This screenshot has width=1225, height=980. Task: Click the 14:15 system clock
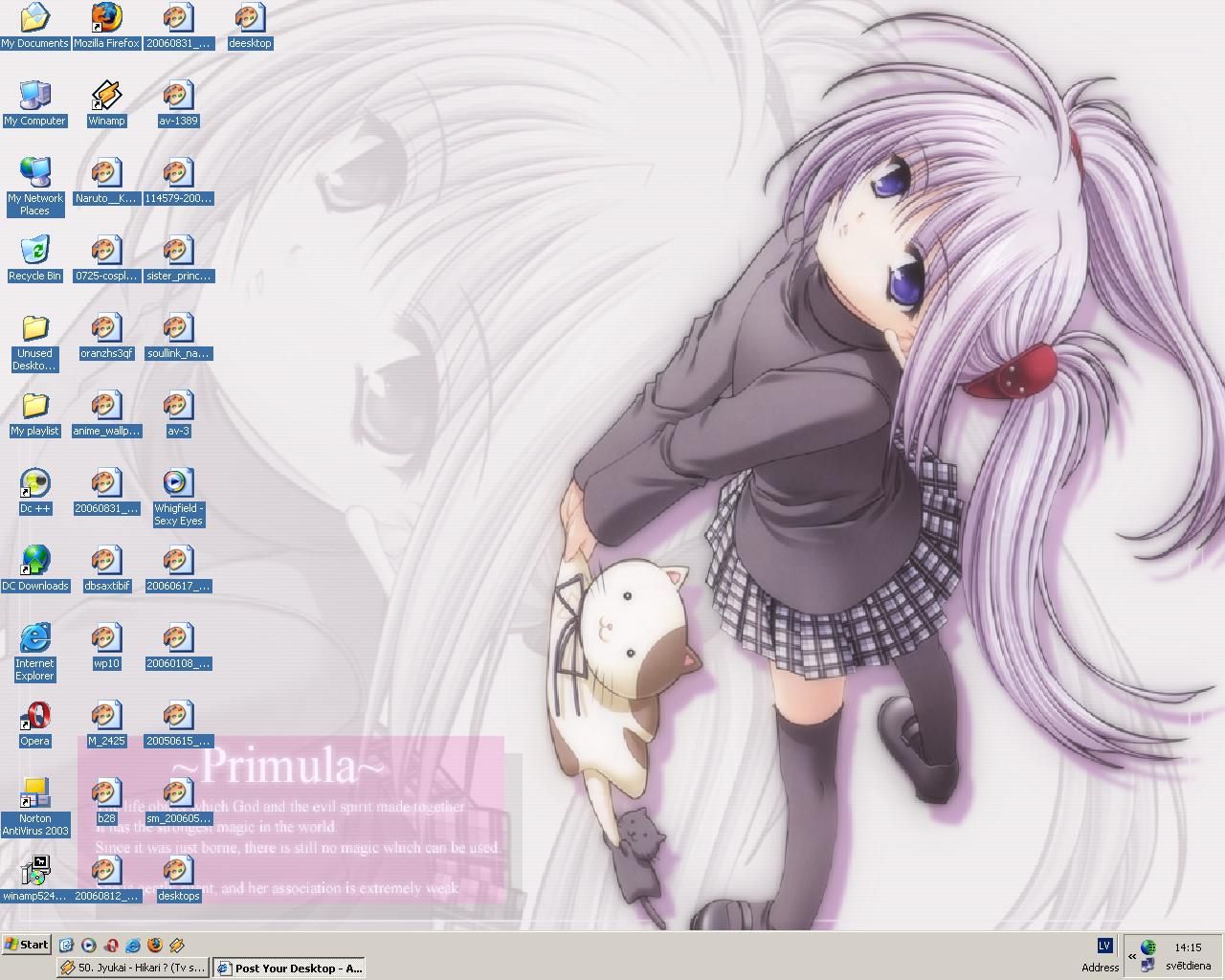[x=1188, y=947]
